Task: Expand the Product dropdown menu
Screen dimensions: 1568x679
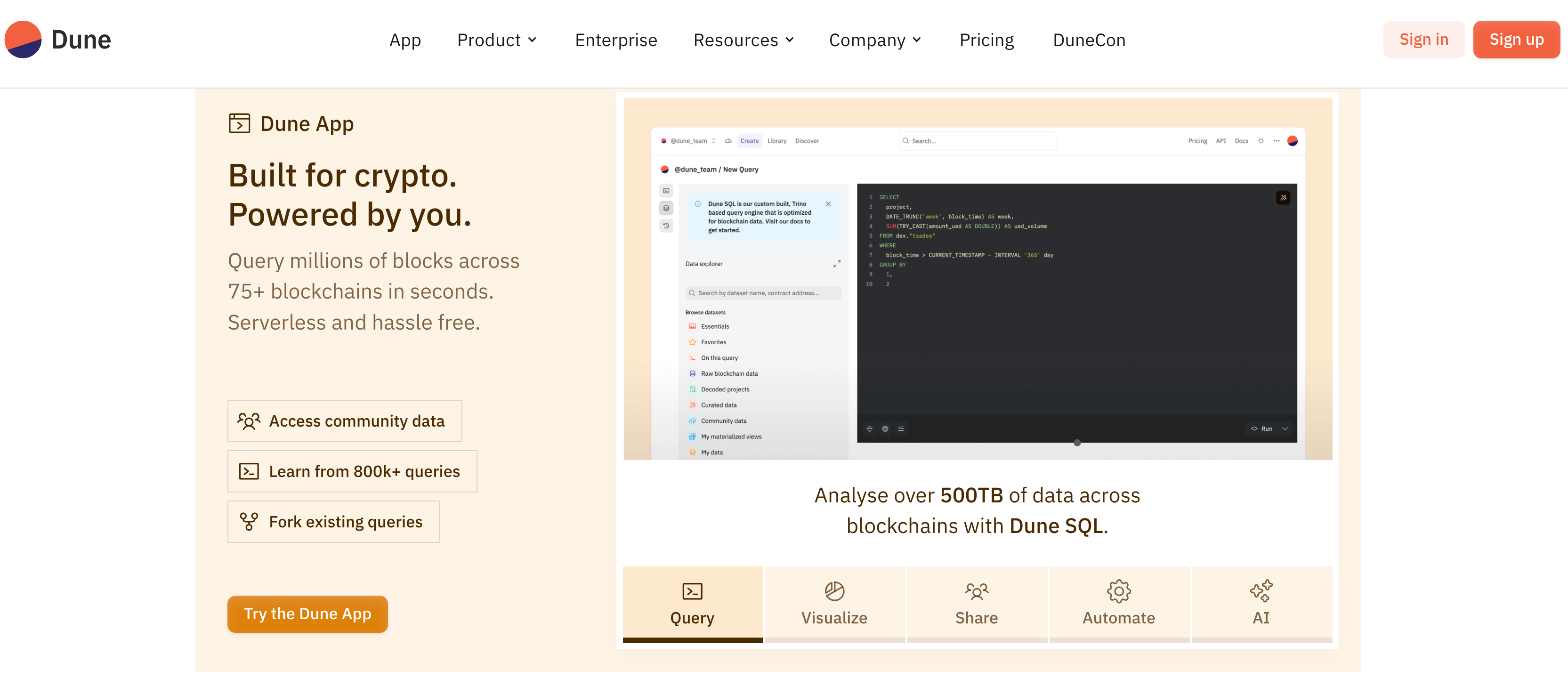Action: pos(497,40)
